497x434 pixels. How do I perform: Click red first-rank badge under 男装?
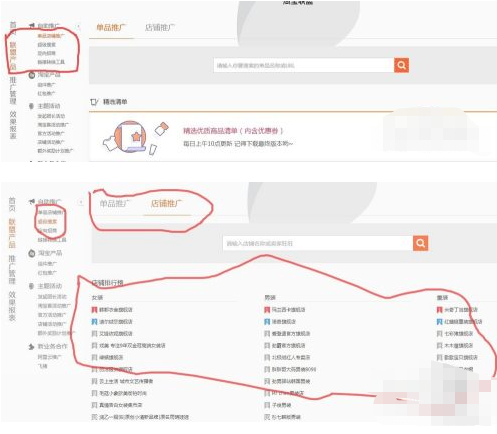coord(267,310)
